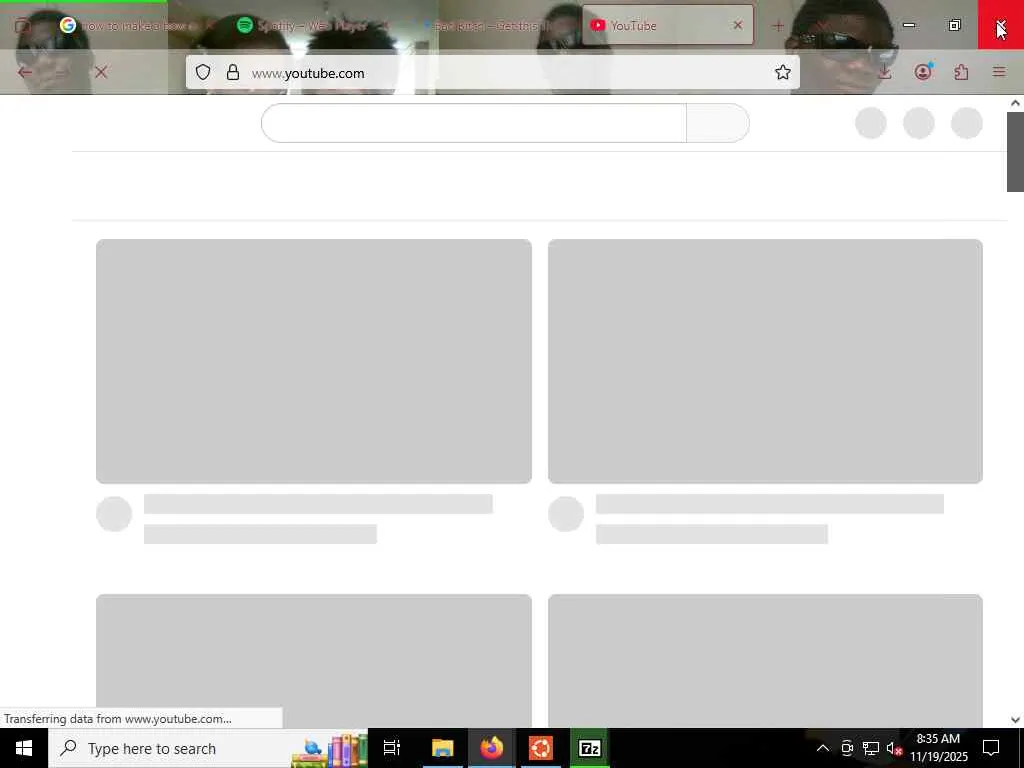The width and height of the screenshot is (1024, 768).
Task: Click the Windows taskbar search box
Action: click(x=208, y=748)
